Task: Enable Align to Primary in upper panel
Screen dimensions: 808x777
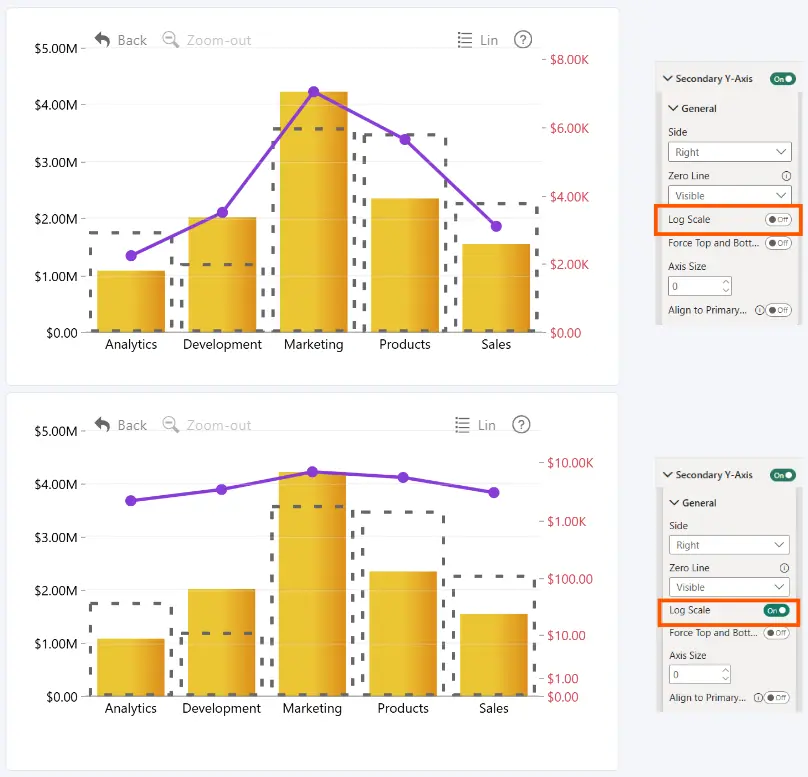Action: tap(778, 310)
